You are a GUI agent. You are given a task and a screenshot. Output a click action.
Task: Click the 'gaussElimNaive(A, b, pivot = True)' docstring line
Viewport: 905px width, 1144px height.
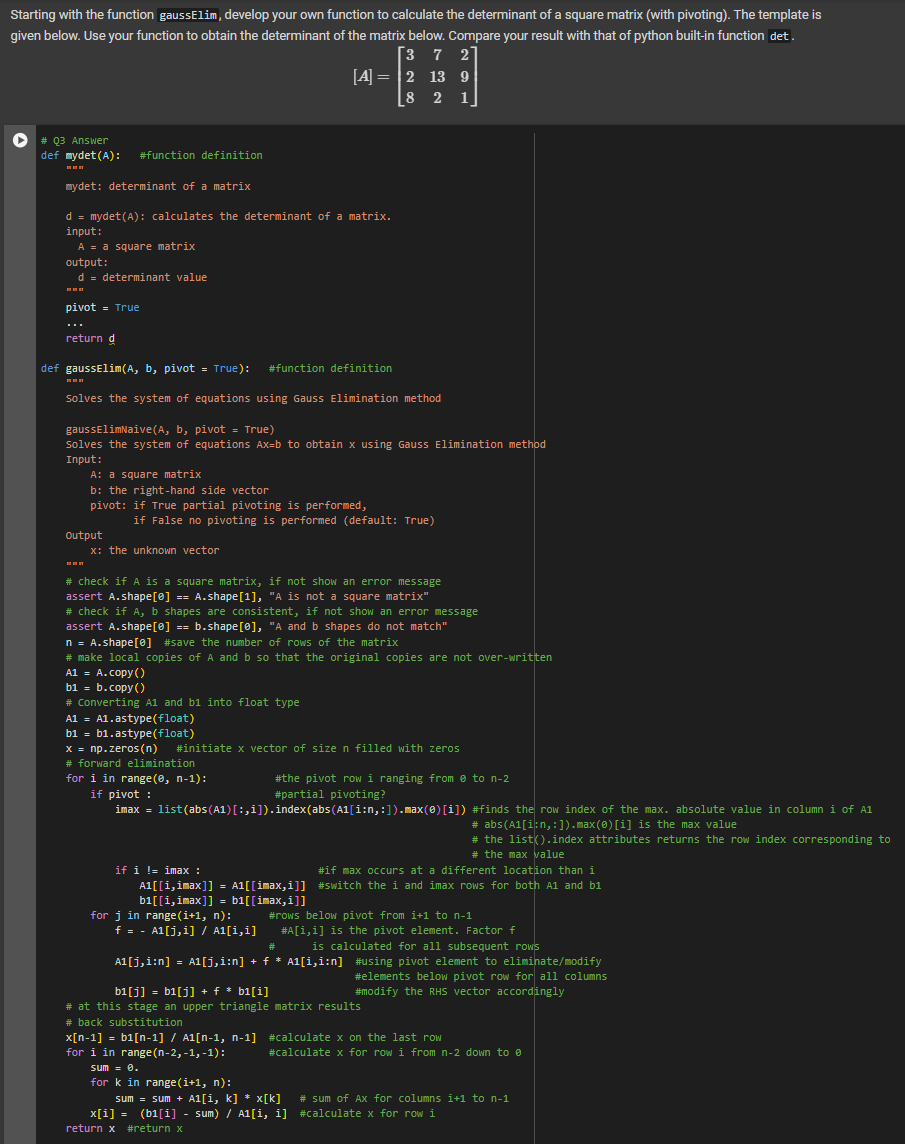pos(170,429)
